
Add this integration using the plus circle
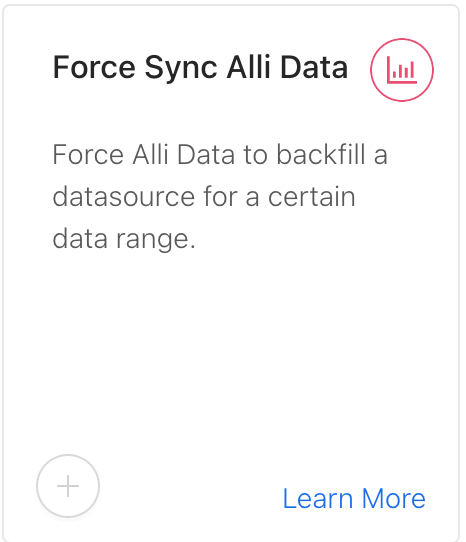[68, 486]
